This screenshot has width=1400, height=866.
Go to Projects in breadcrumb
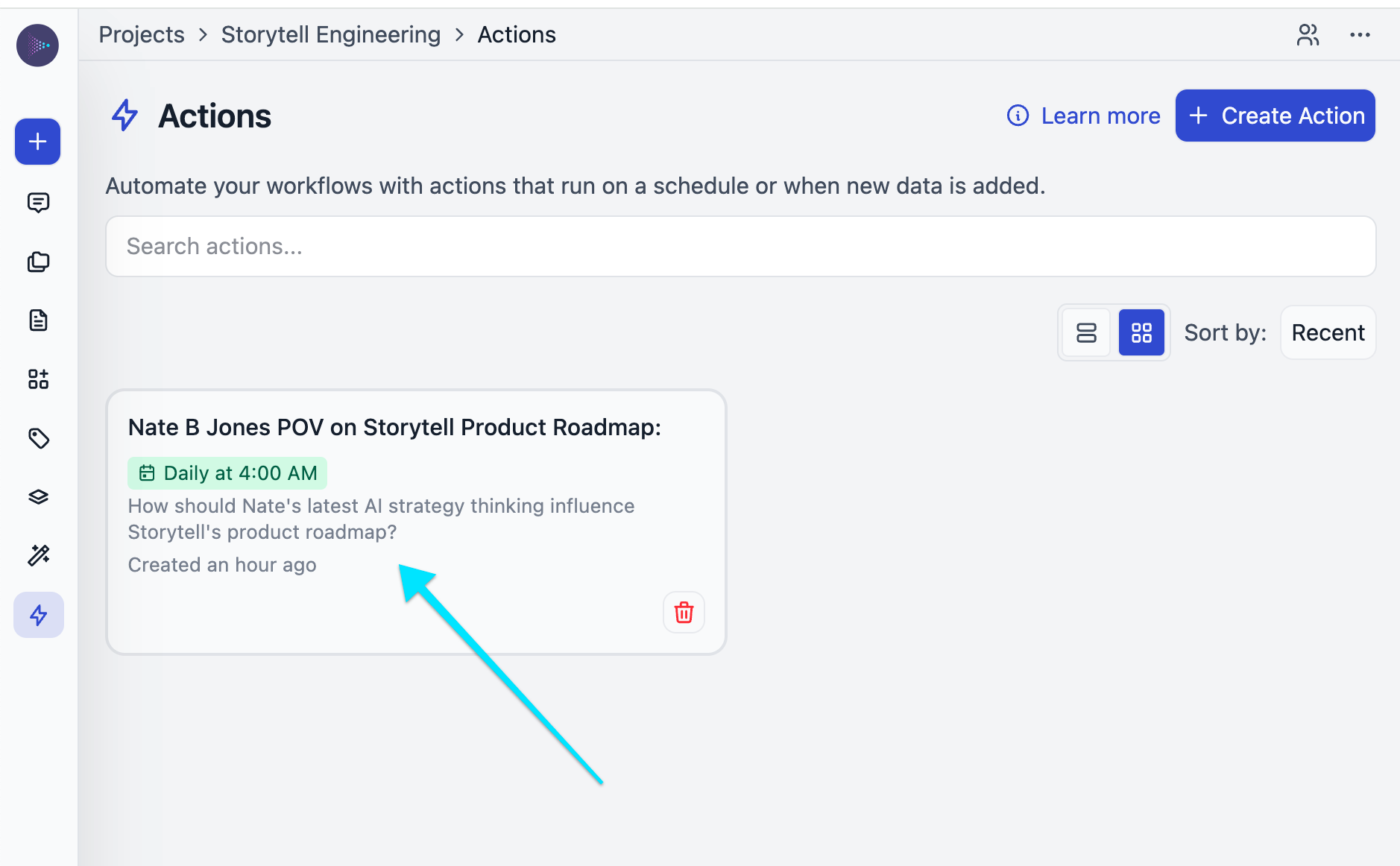(x=142, y=35)
